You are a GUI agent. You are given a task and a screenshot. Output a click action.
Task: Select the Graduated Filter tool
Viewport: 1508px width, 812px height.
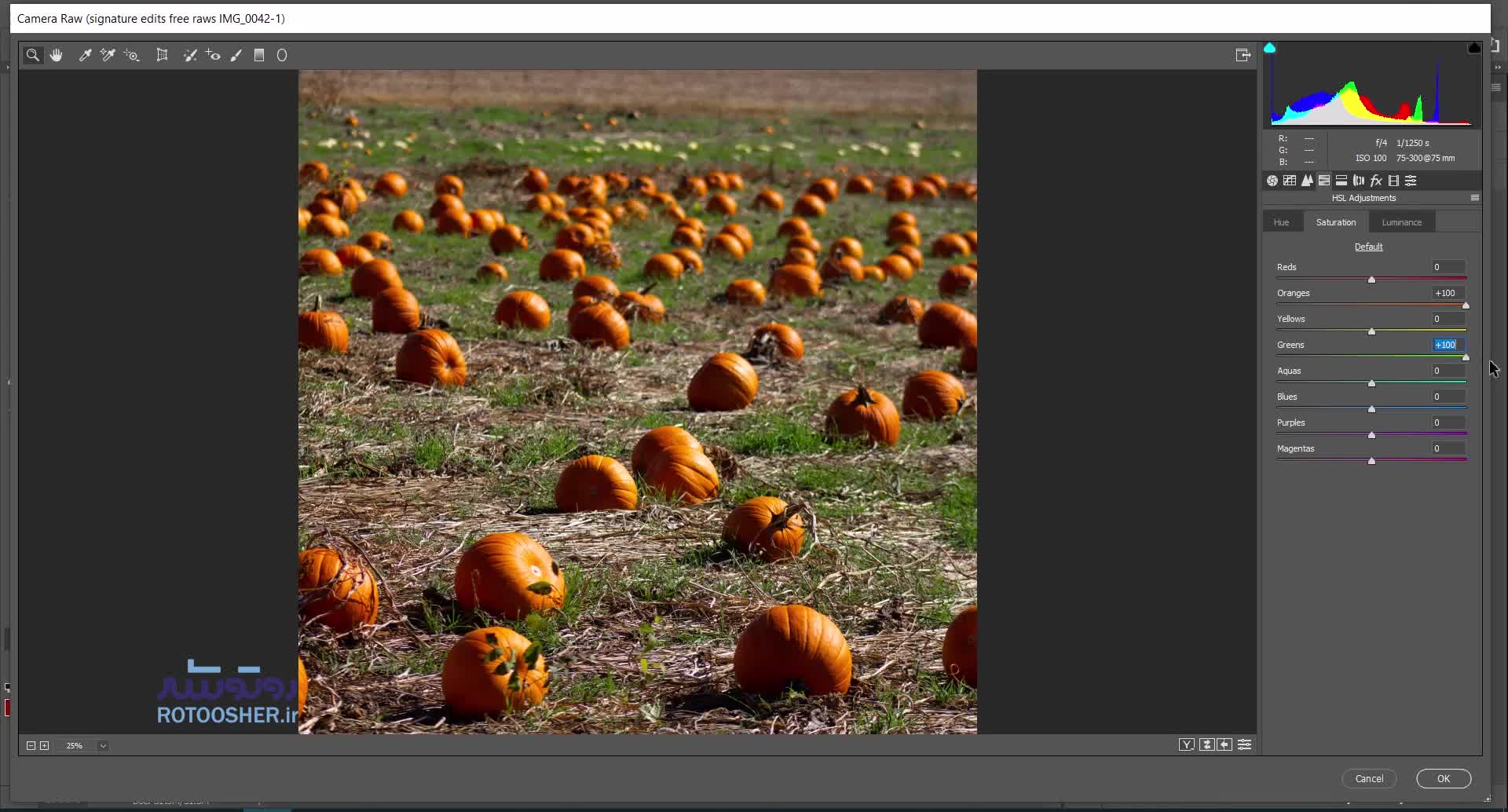pos(259,55)
